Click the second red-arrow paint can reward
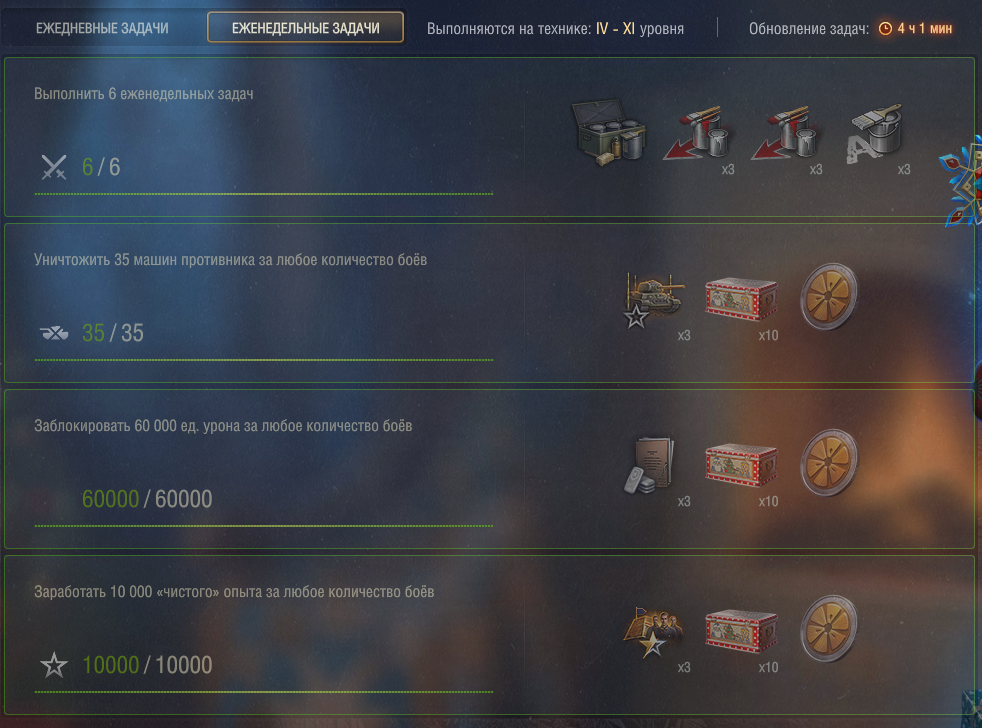The height and width of the screenshot is (728, 982). [785, 133]
